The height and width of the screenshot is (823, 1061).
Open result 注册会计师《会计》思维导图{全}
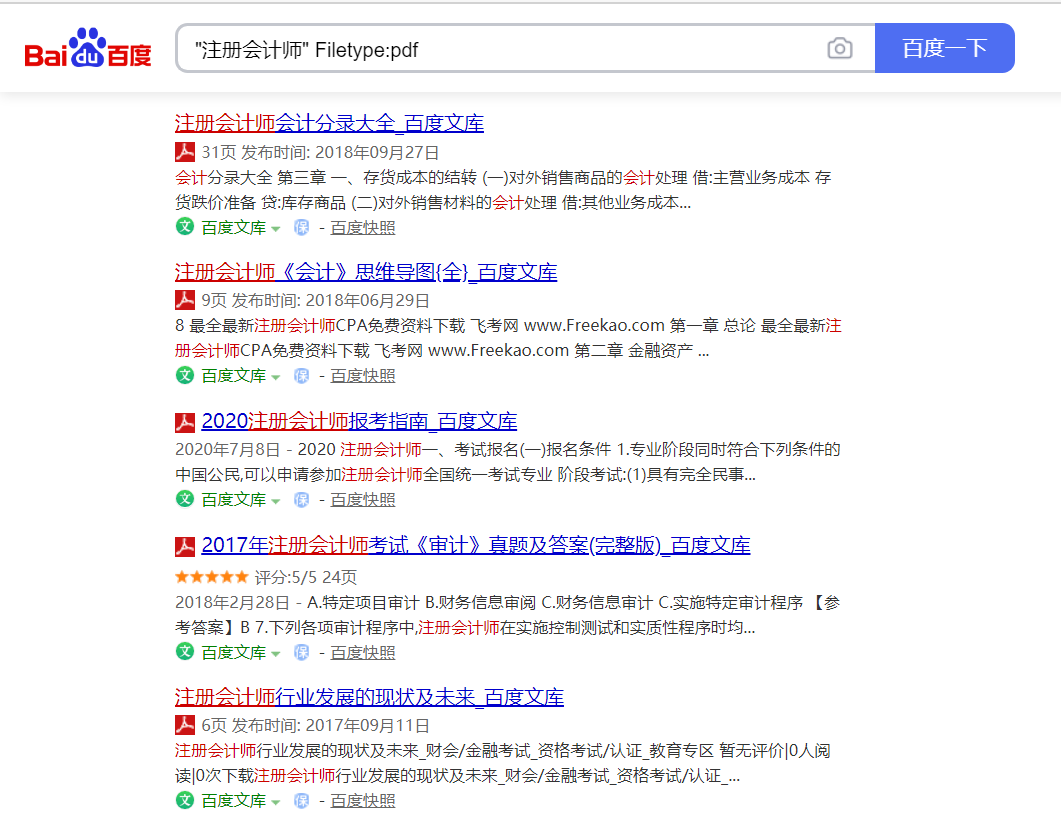pyautogui.click(x=366, y=272)
